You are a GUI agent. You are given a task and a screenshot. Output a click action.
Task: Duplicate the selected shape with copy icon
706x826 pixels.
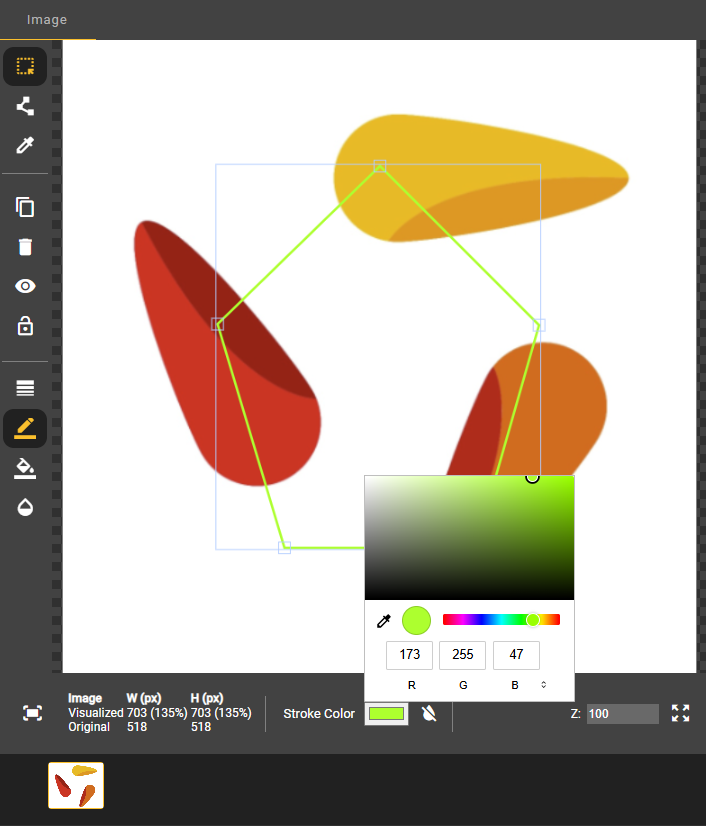point(25,207)
